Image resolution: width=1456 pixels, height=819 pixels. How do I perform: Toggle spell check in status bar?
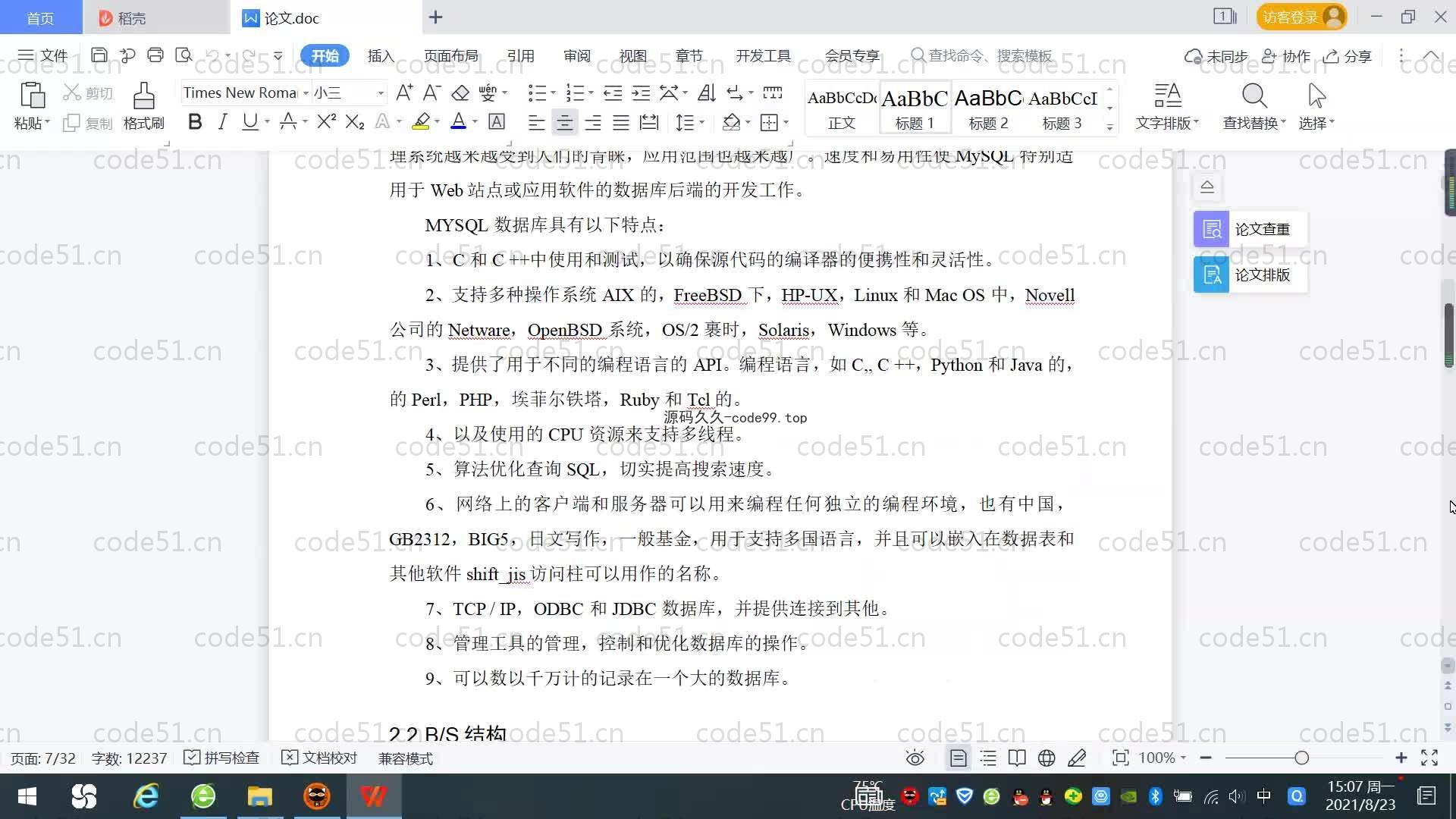pyautogui.click(x=222, y=758)
